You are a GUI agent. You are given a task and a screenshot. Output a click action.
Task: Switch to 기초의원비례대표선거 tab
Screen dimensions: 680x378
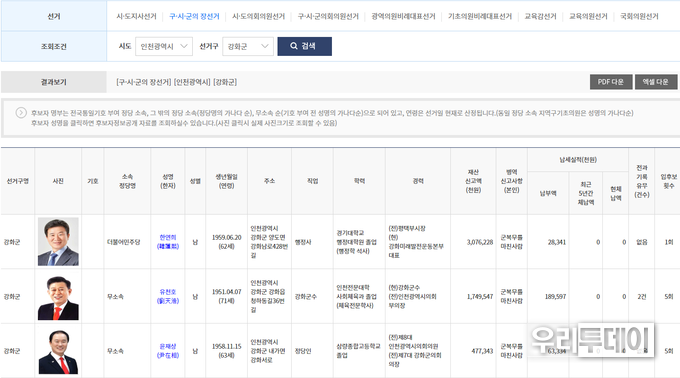point(480,16)
